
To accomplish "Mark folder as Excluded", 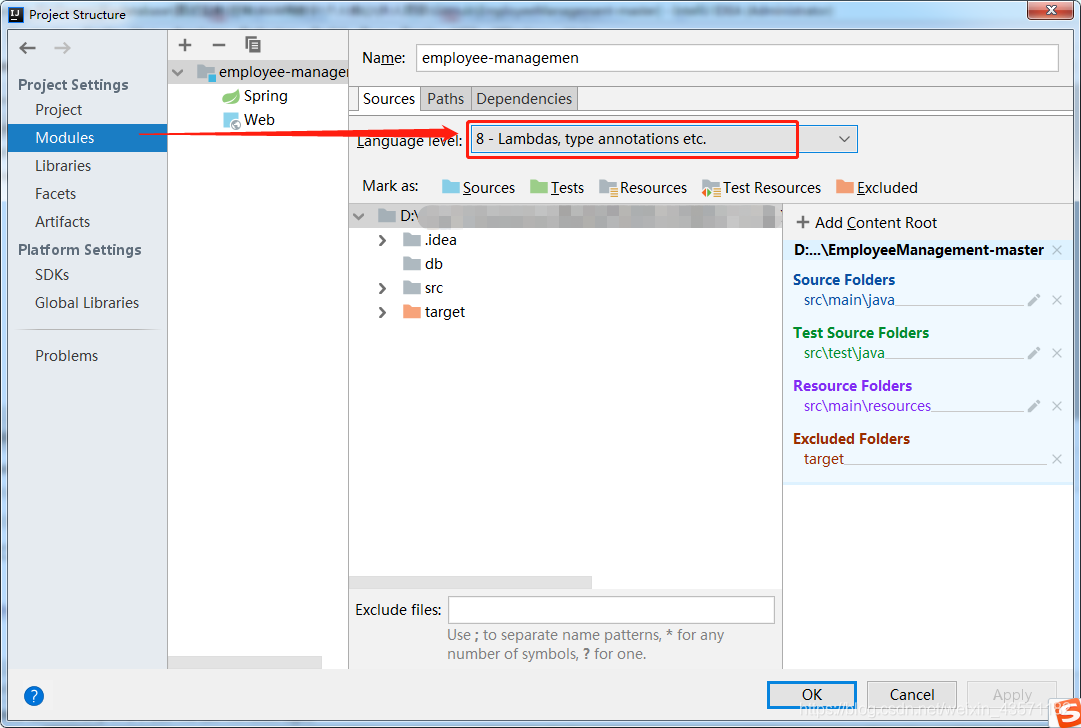I will tap(877, 188).
